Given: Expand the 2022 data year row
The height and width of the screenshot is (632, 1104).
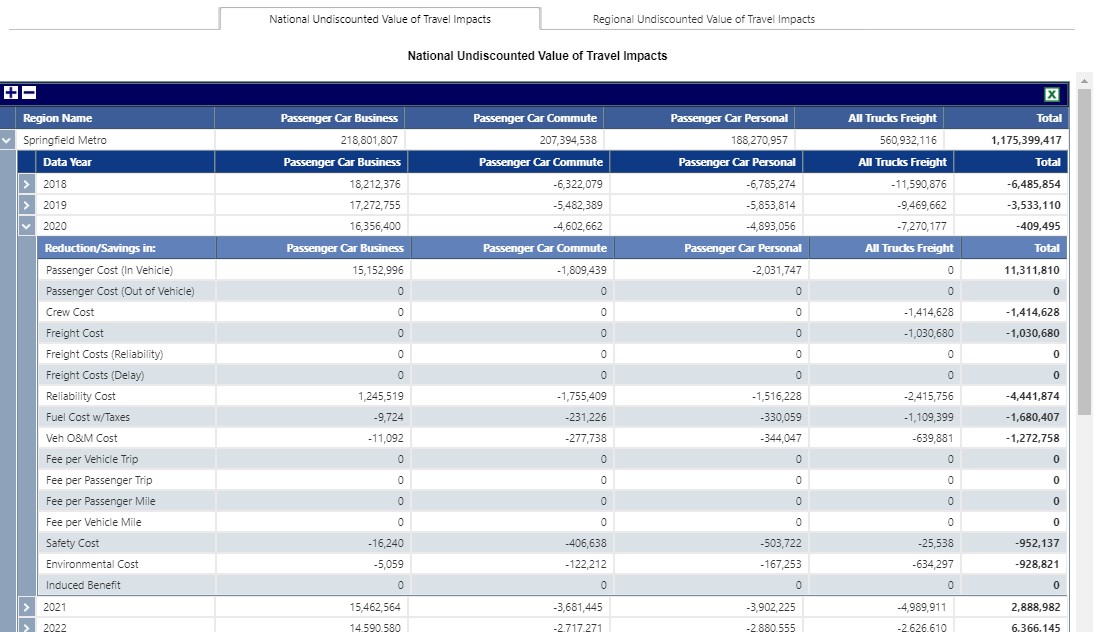Looking at the screenshot, I should click(x=27, y=627).
